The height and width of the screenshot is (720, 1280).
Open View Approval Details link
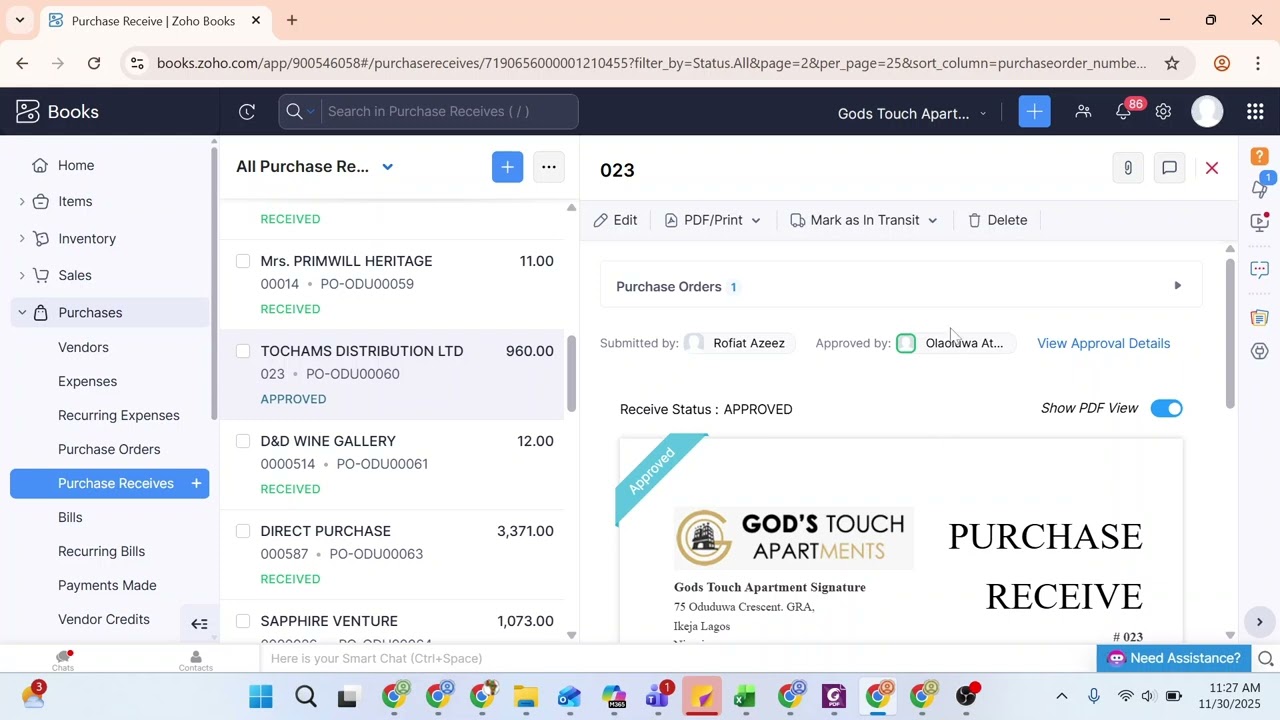click(1103, 343)
